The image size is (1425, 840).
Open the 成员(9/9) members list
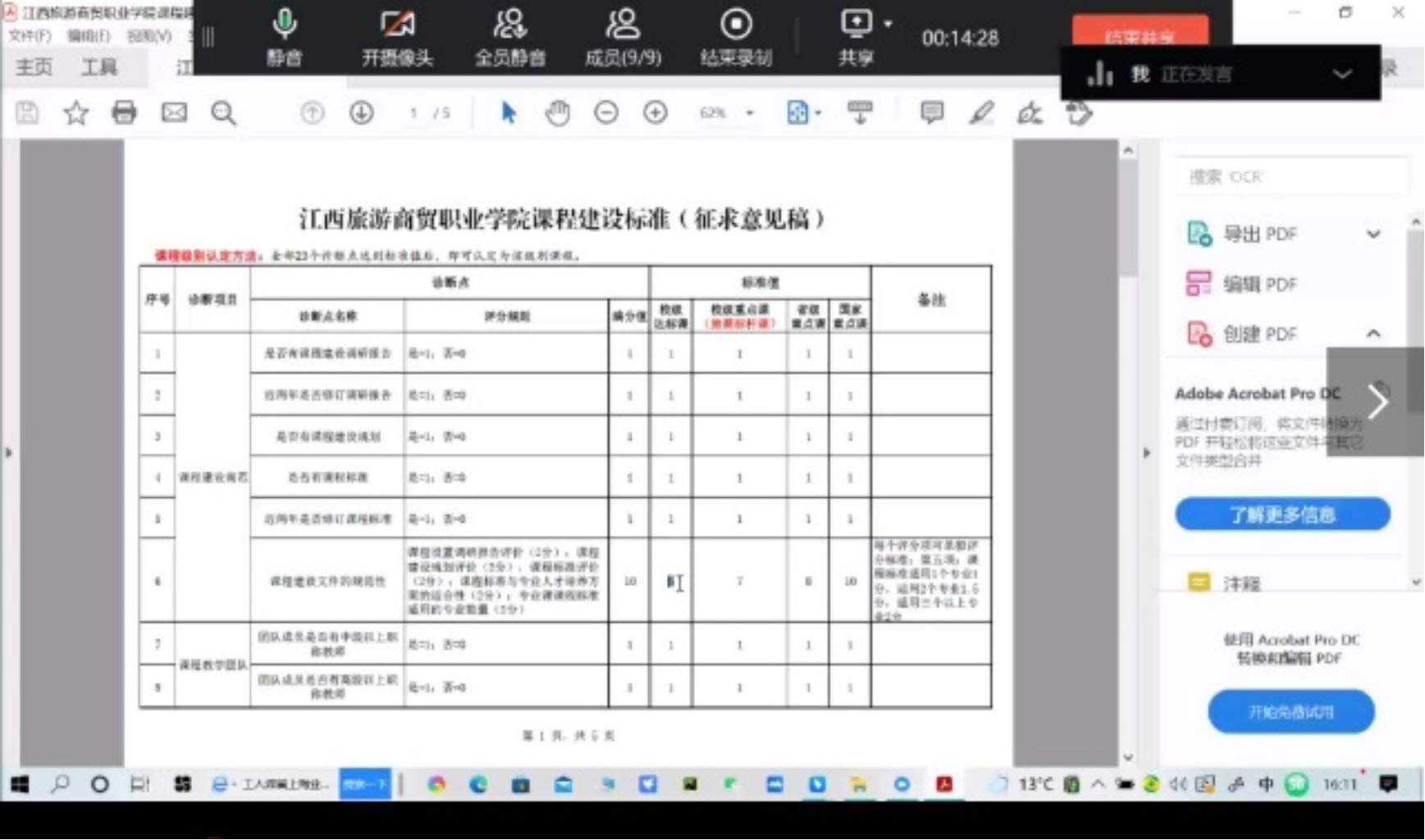(x=623, y=37)
